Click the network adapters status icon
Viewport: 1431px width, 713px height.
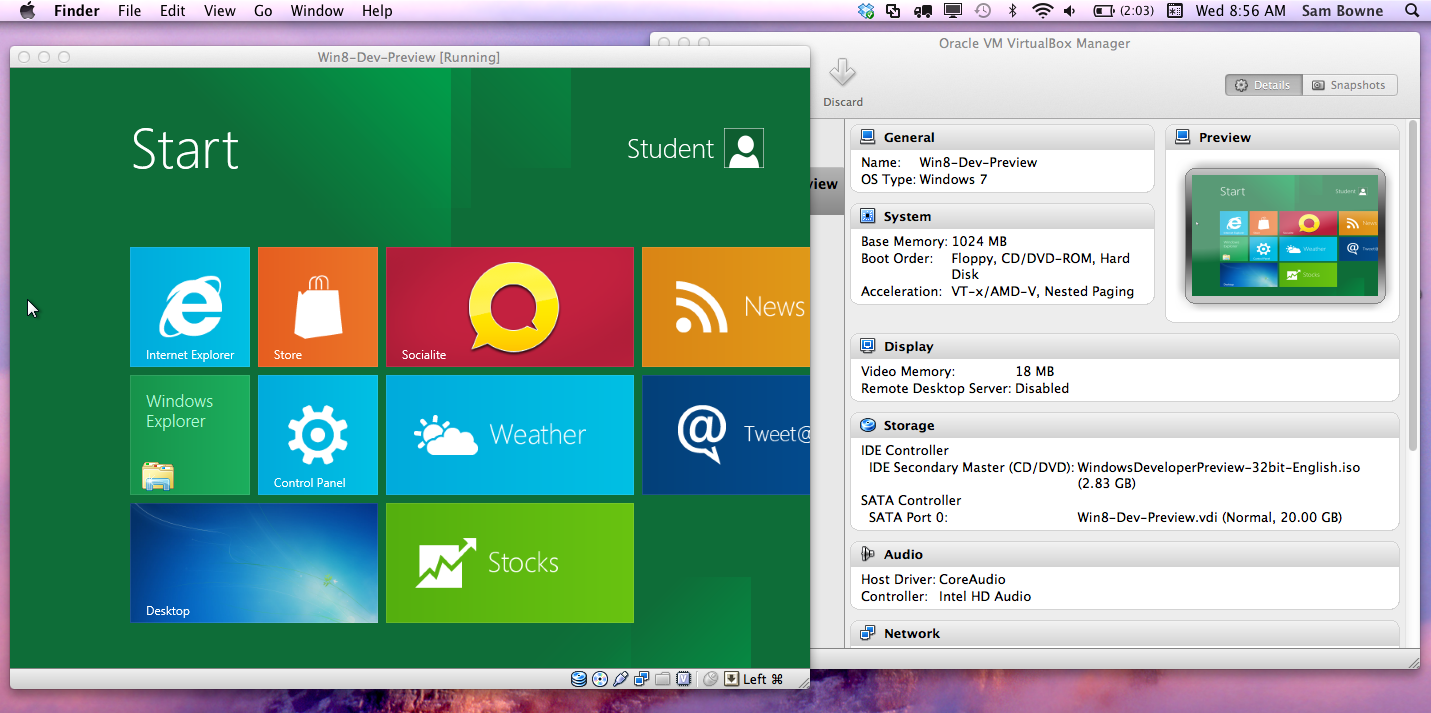642,679
